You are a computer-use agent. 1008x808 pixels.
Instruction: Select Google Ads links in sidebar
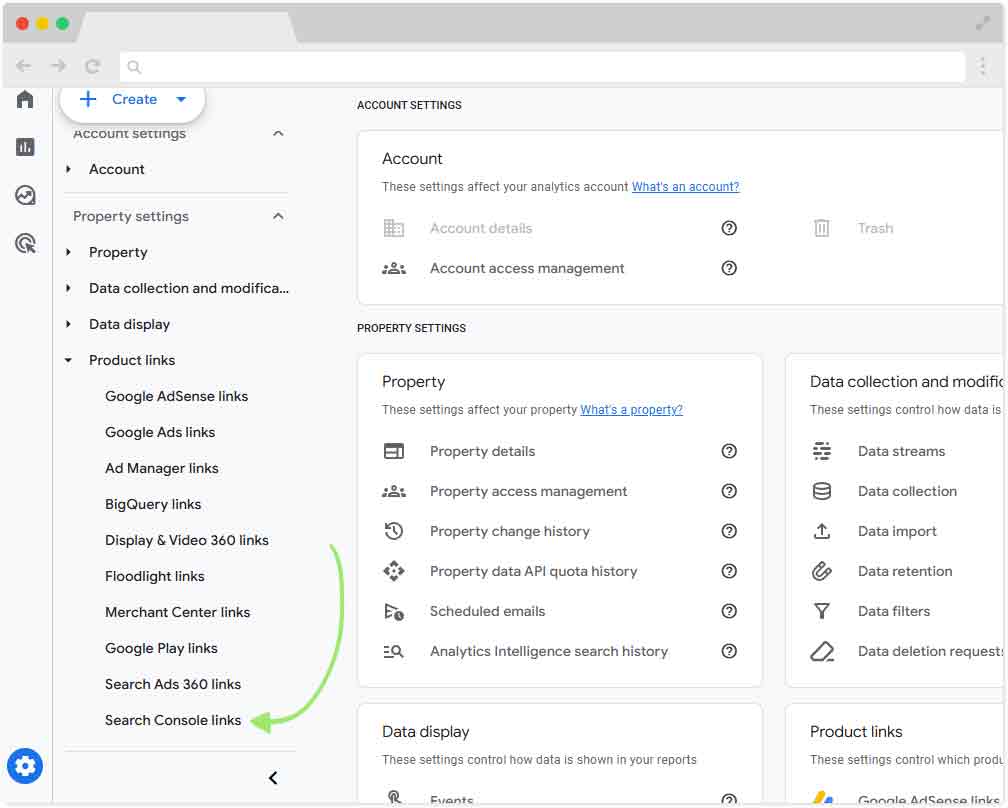point(160,432)
